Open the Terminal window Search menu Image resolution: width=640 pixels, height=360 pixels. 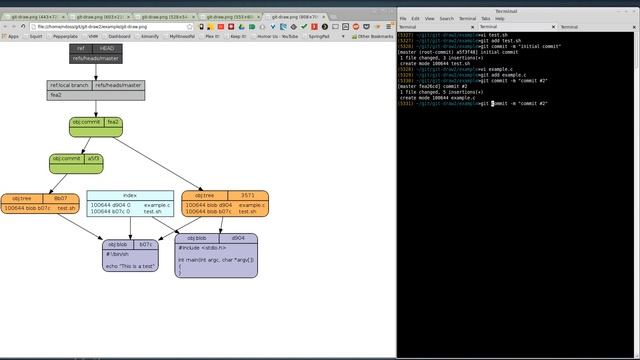pos(447,19)
